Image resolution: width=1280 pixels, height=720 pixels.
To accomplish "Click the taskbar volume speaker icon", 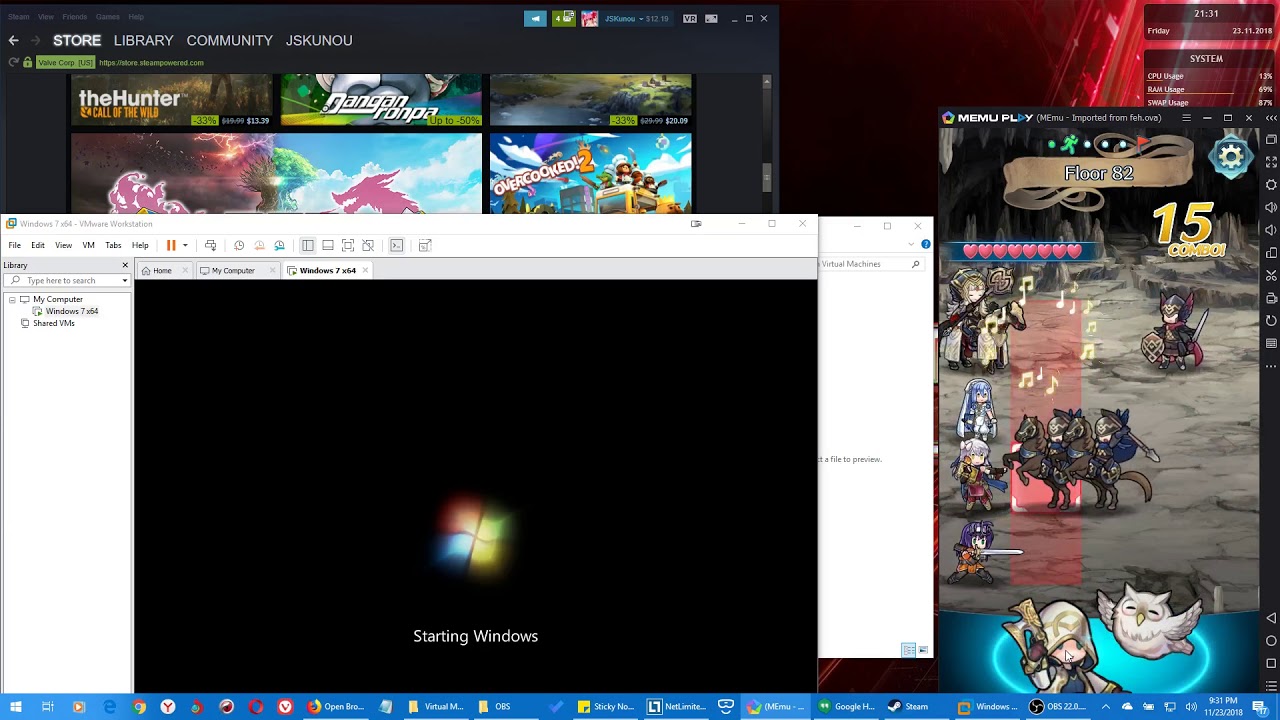I will coord(1191,706).
